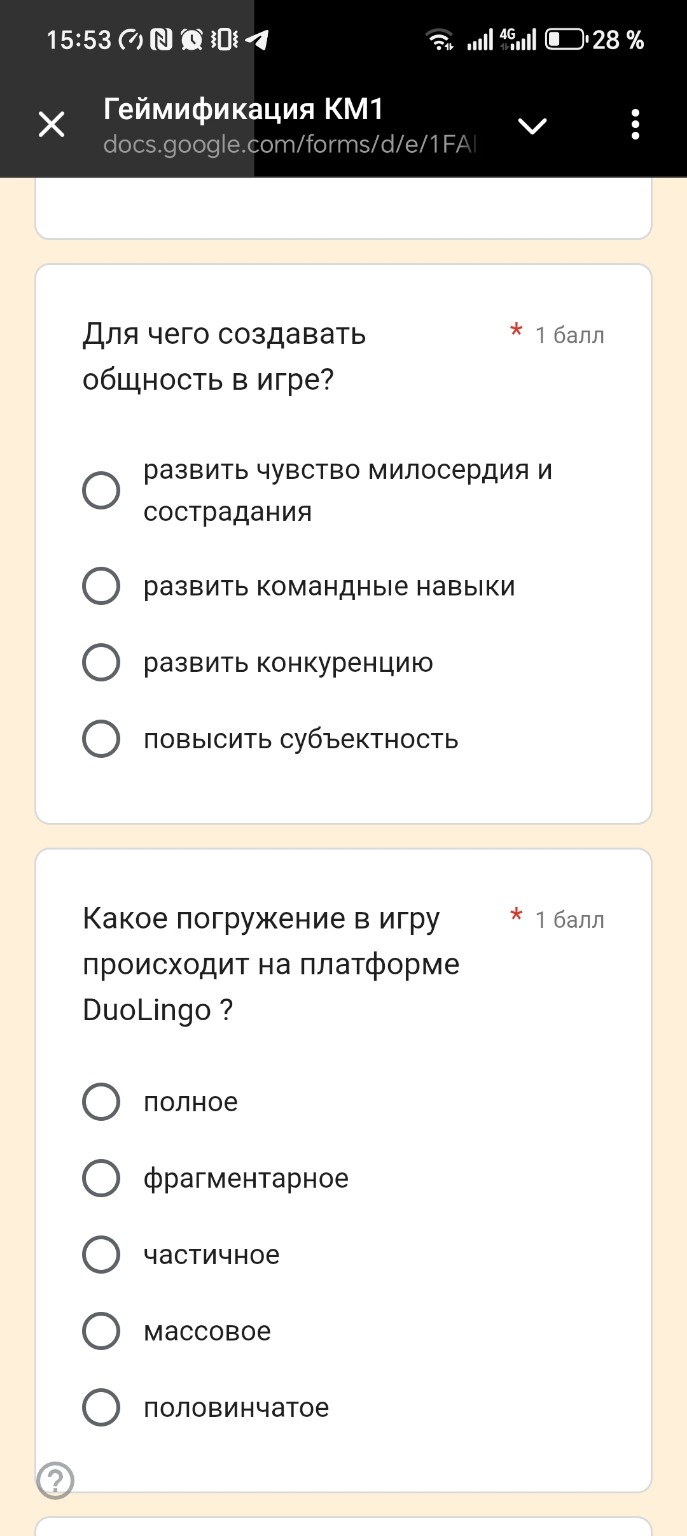Select answer 'развить командные навыки'

point(101,586)
